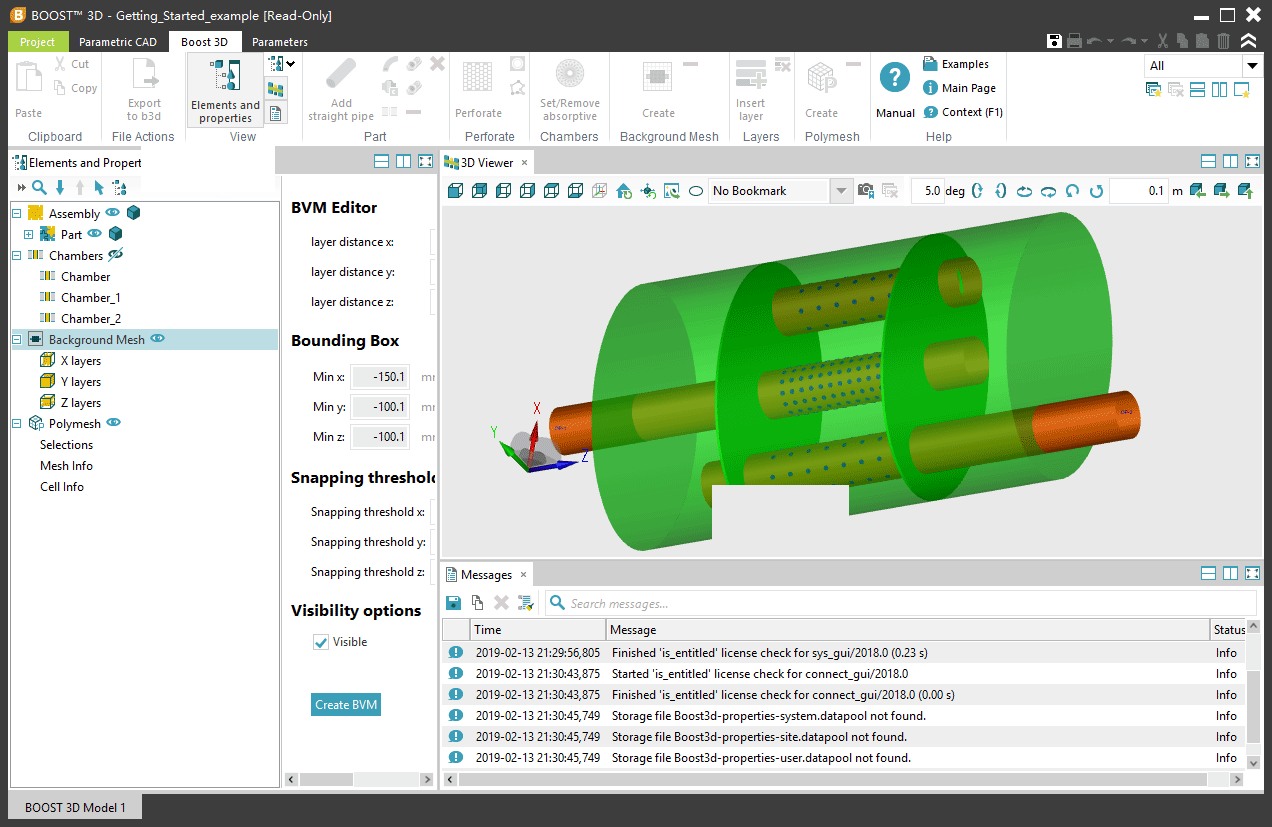This screenshot has width=1272, height=827.
Task: Click the Messages vertical scrollbar
Action: point(1254,705)
